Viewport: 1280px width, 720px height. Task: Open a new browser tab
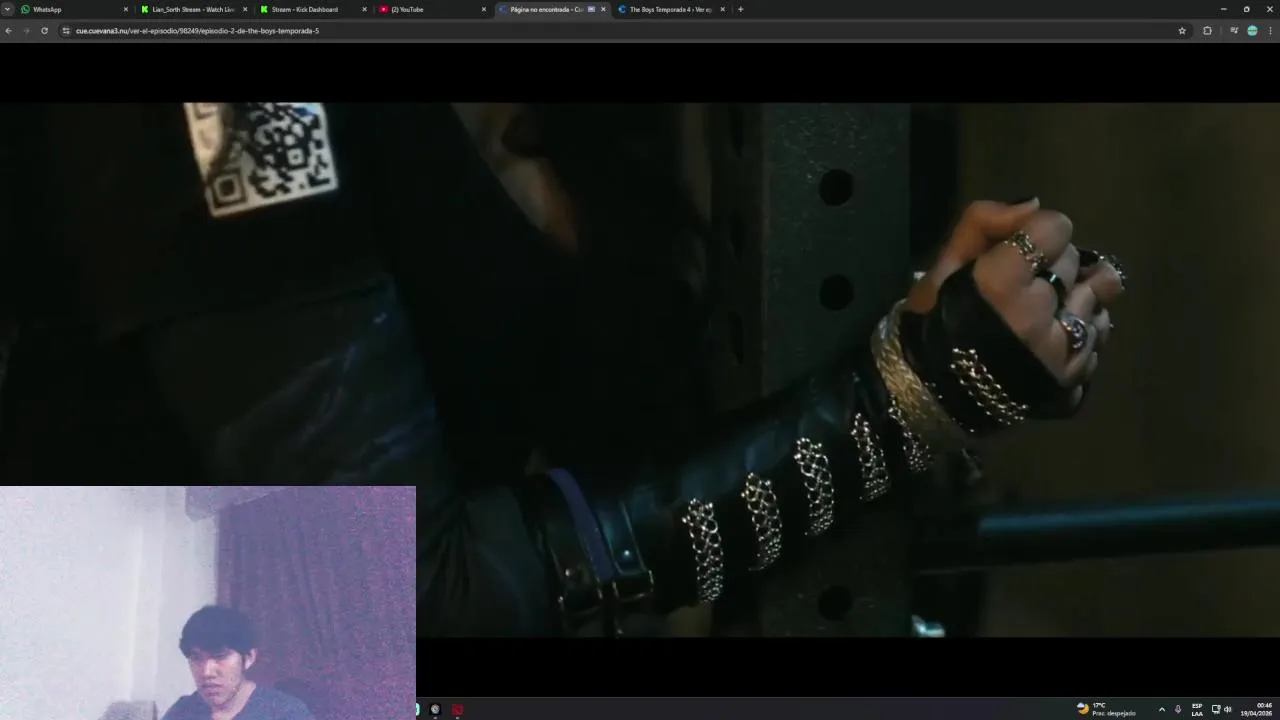740,9
